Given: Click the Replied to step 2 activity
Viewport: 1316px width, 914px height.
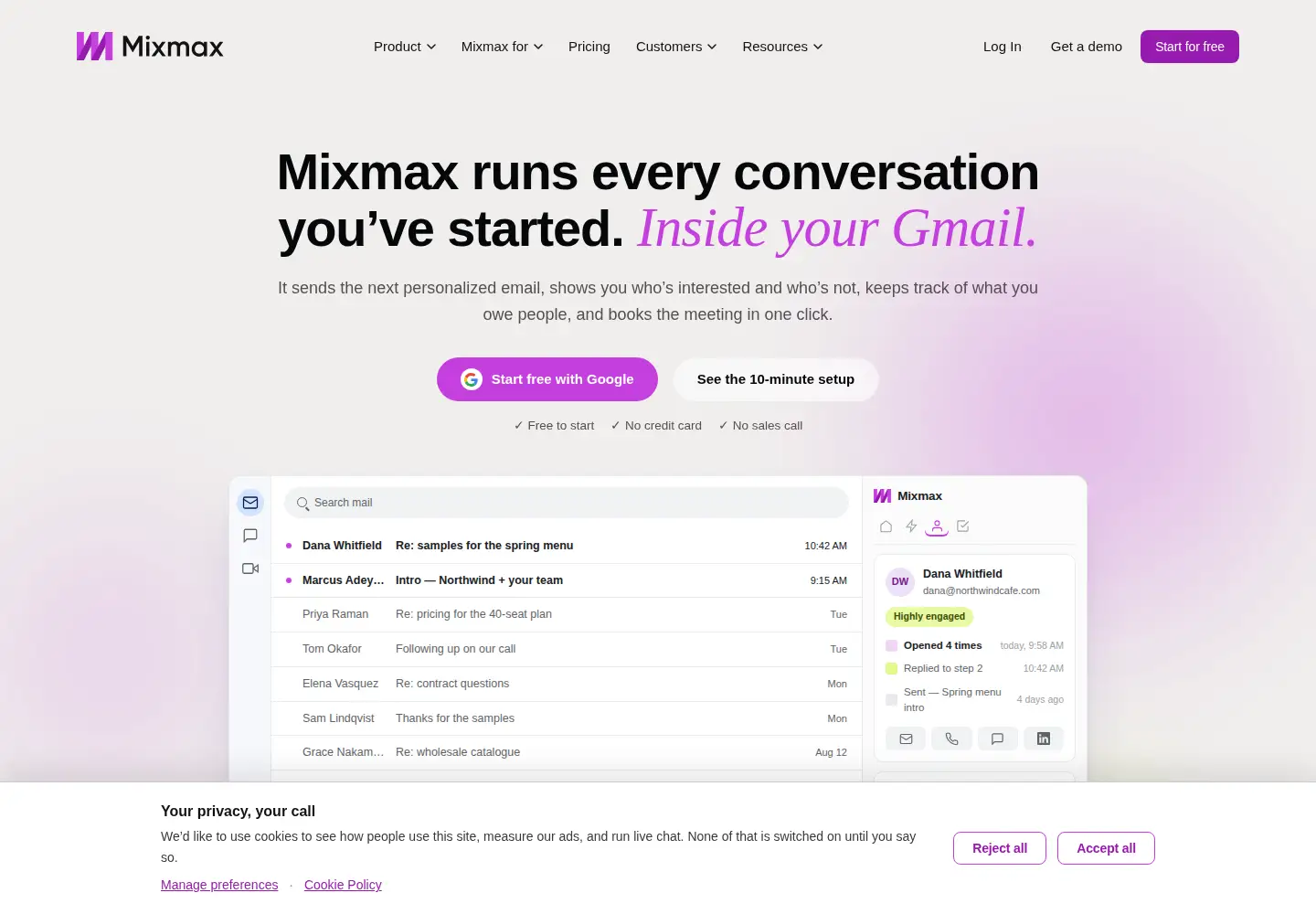Looking at the screenshot, I should point(974,668).
